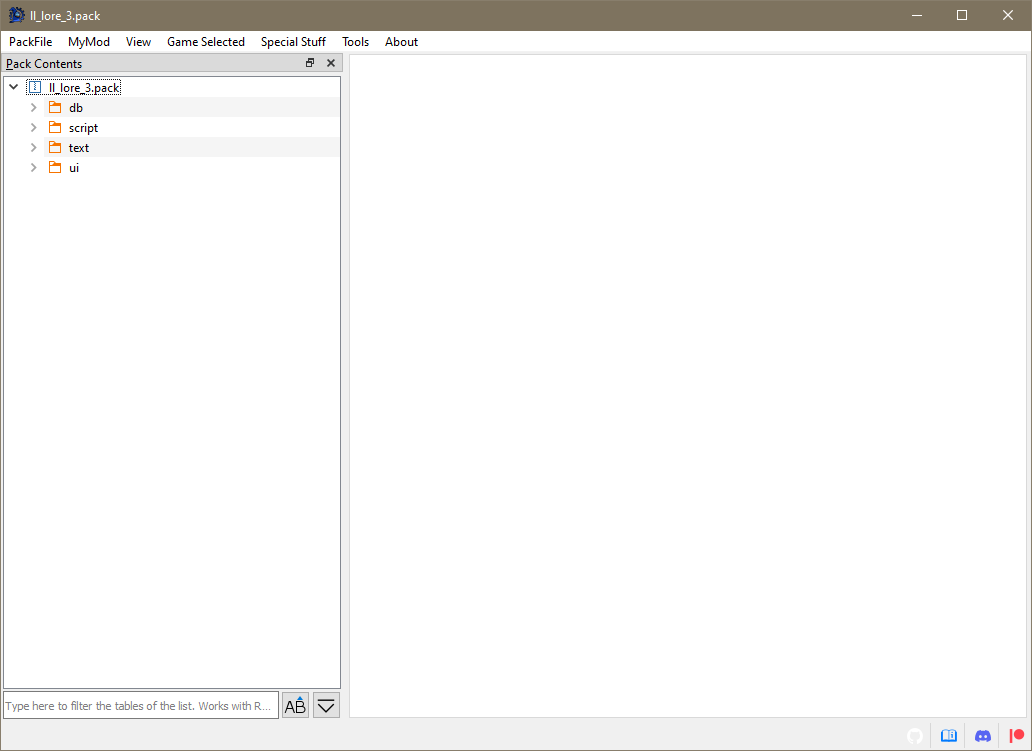Open the manual book icon
Image resolution: width=1032 pixels, height=751 pixels.
(x=948, y=735)
